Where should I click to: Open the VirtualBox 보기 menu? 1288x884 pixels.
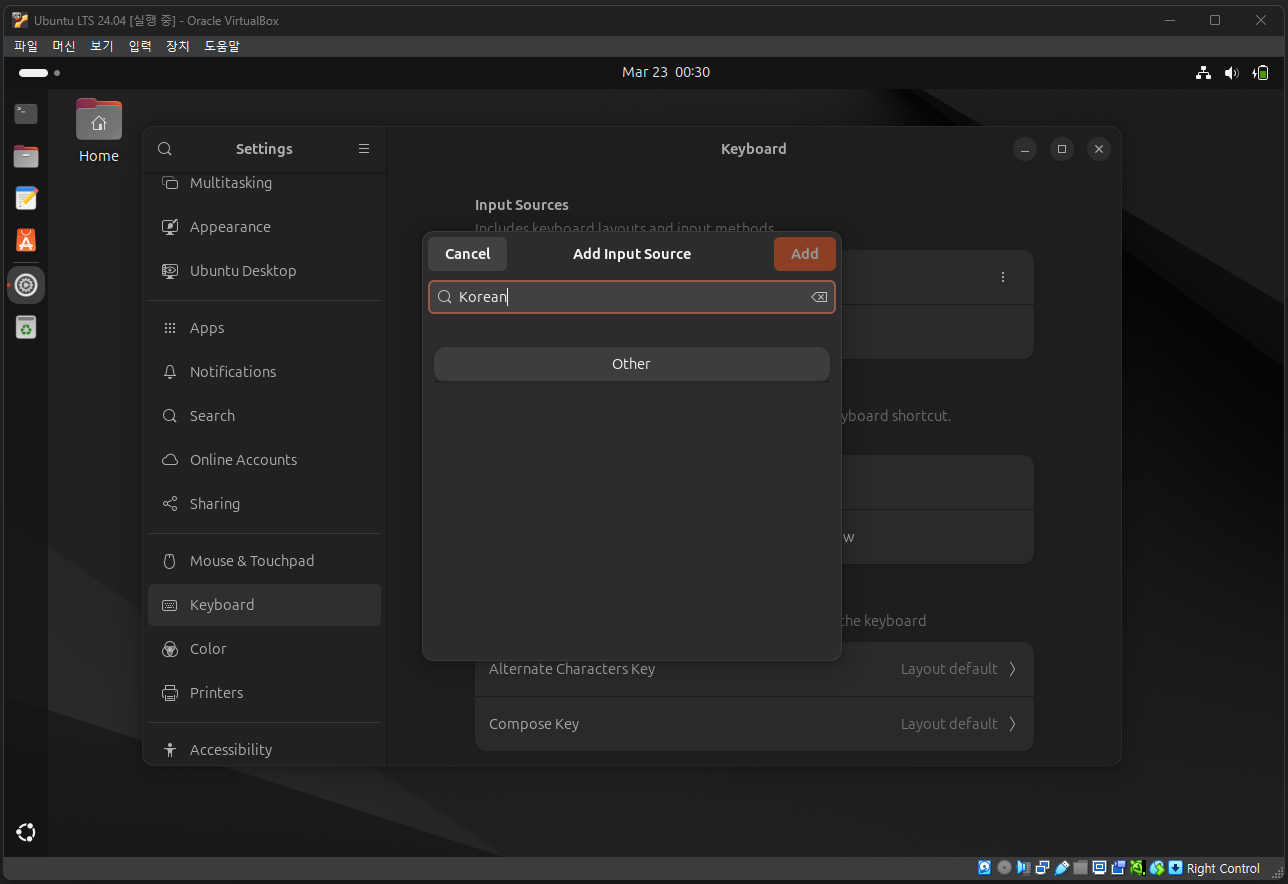pos(102,46)
